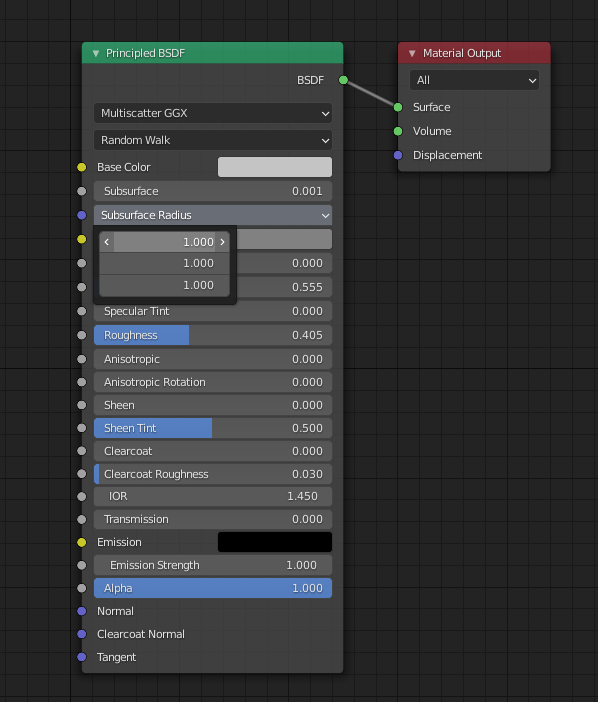Click the Emission yellow socket

(x=81, y=542)
